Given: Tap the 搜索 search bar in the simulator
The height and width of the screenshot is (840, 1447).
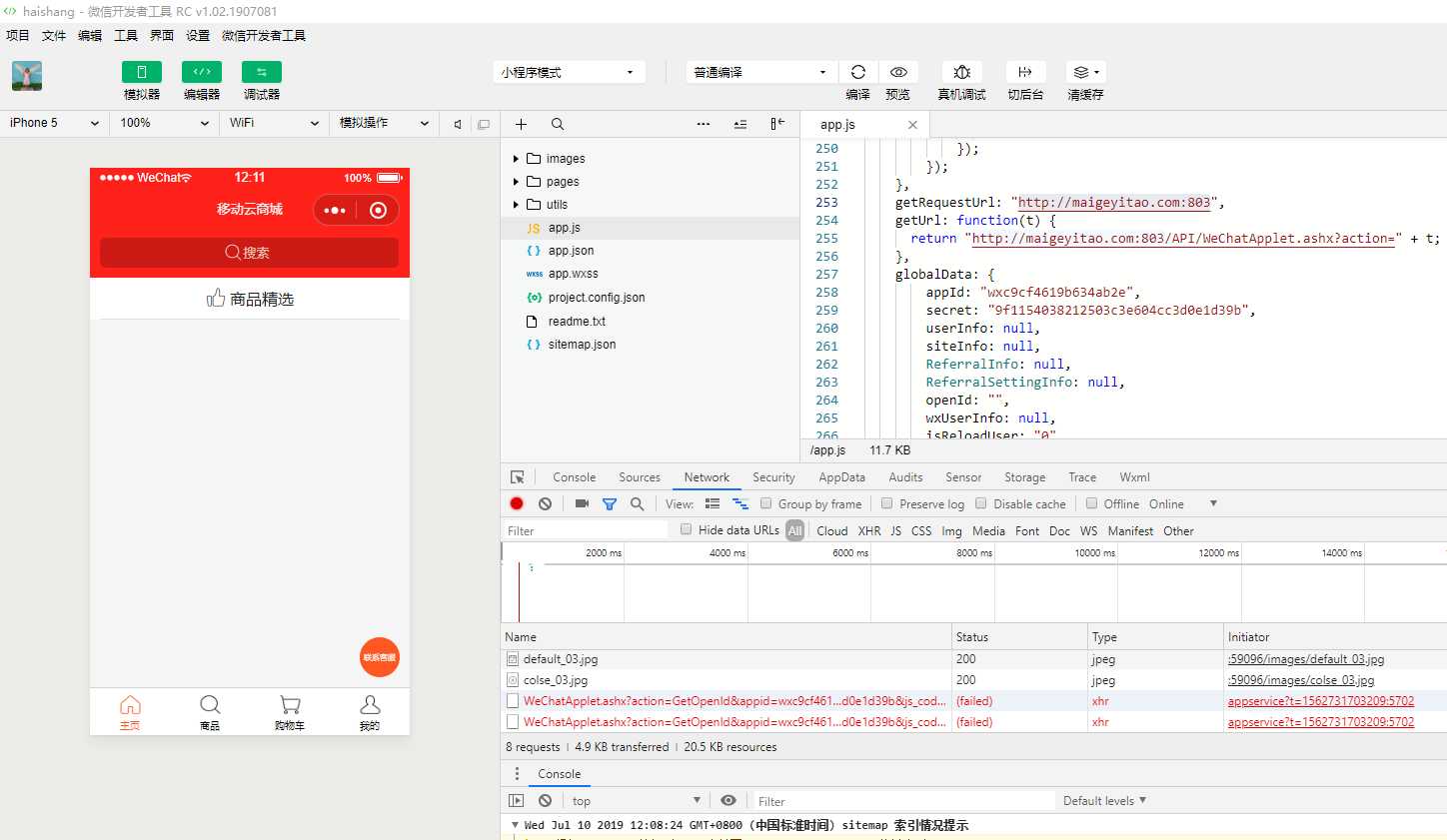Looking at the screenshot, I should click(x=249, y=252).
